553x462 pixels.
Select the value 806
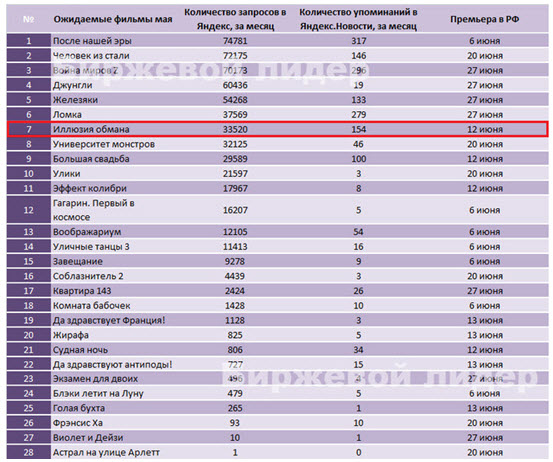coord(235,350)
